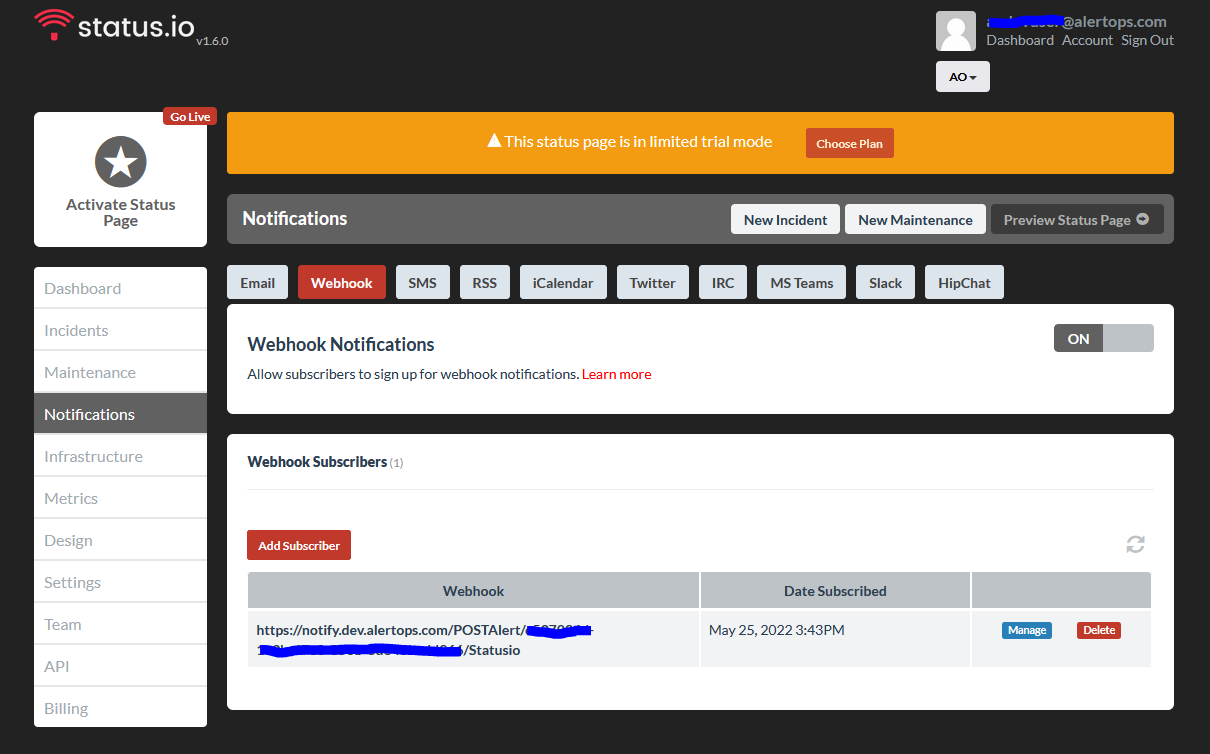1210x754 pixels.
Task: Click the status.io logo
Action: click(x=115, y=26)
